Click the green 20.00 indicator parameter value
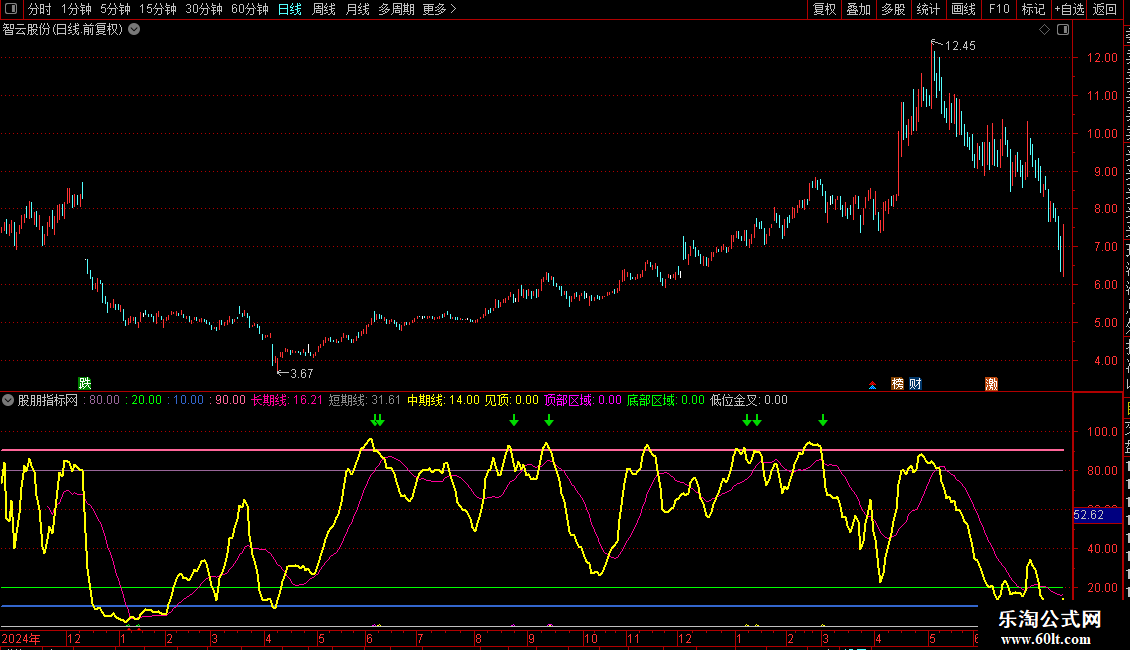1130x650 pixels. pyautogui.click(x=147, y=400)
